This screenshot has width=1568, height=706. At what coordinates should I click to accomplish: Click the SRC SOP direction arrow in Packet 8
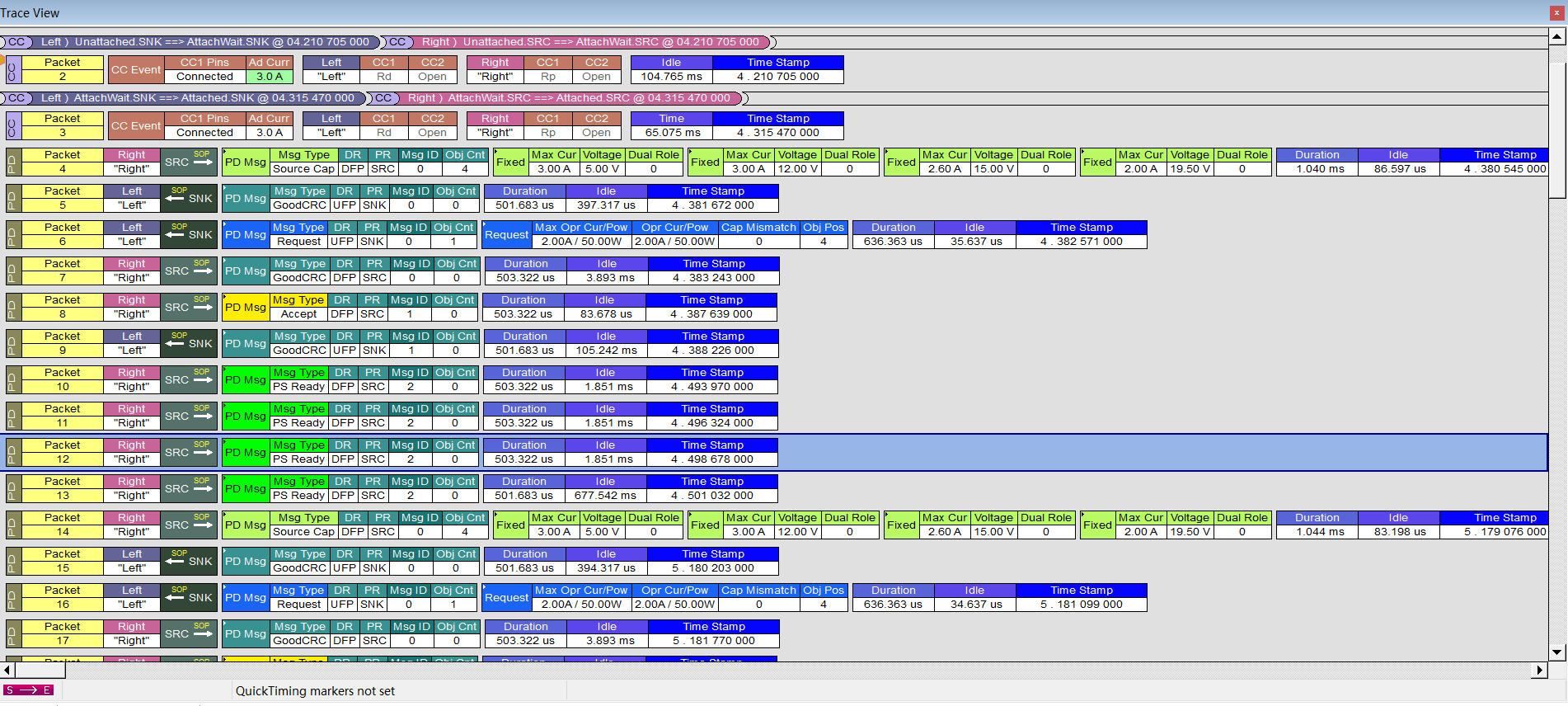[189, 307]
